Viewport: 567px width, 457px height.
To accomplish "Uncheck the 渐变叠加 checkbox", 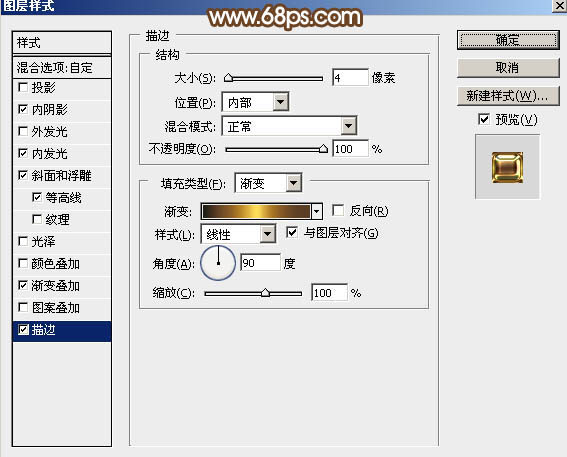I will [23, 285].
